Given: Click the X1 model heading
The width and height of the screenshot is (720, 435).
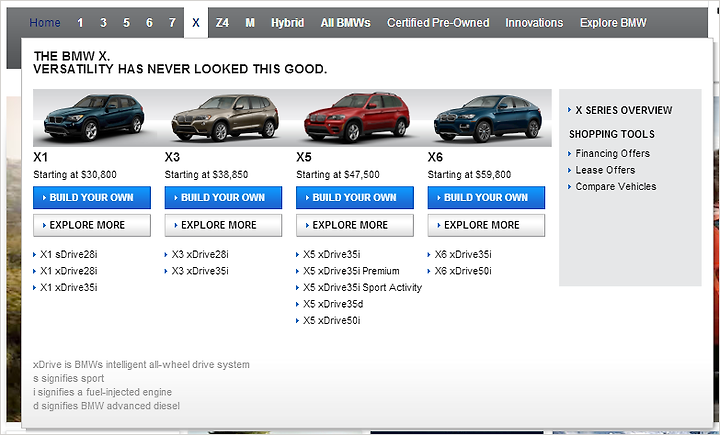Looking at the screenshot, I should (x=40, y=157).
